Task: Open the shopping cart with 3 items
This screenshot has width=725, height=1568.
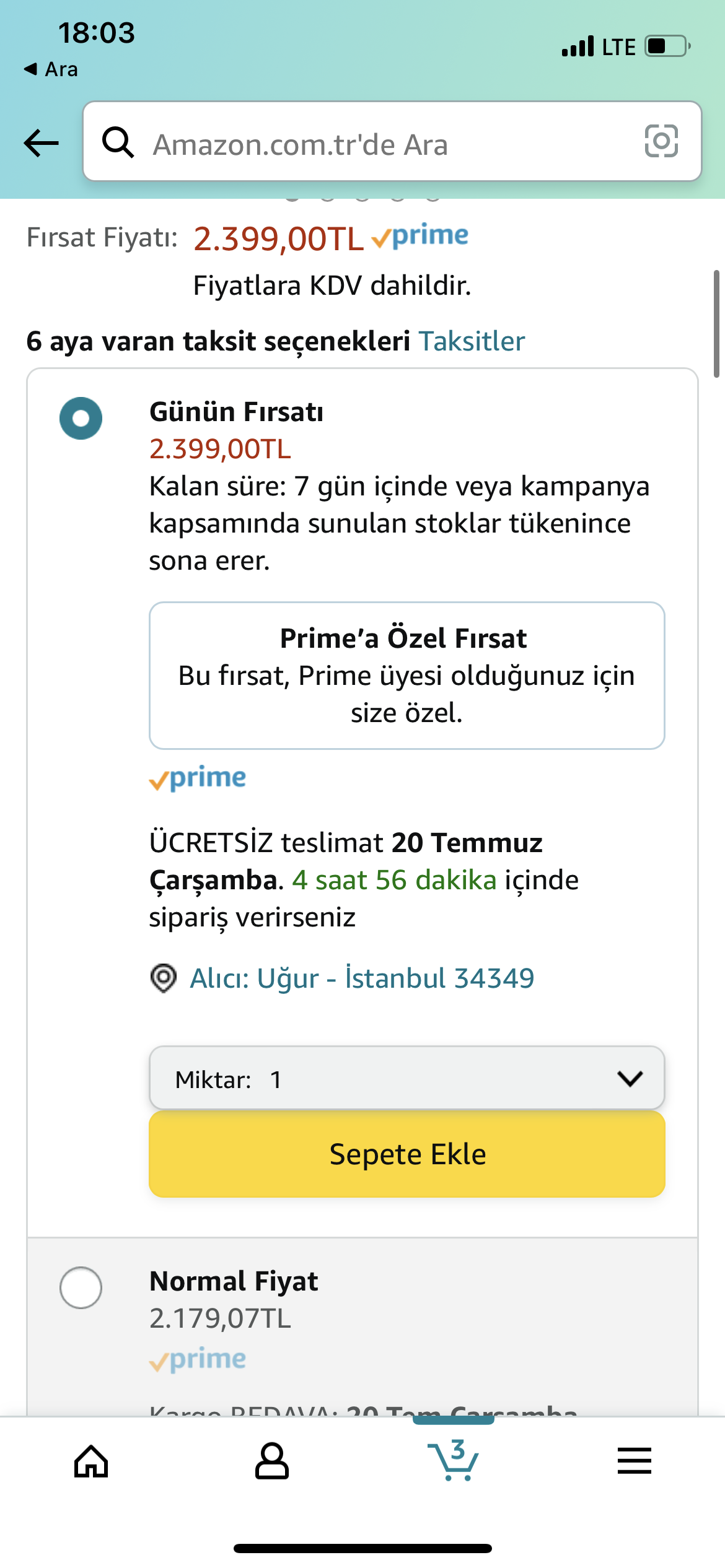Action: click(454, 1460)
